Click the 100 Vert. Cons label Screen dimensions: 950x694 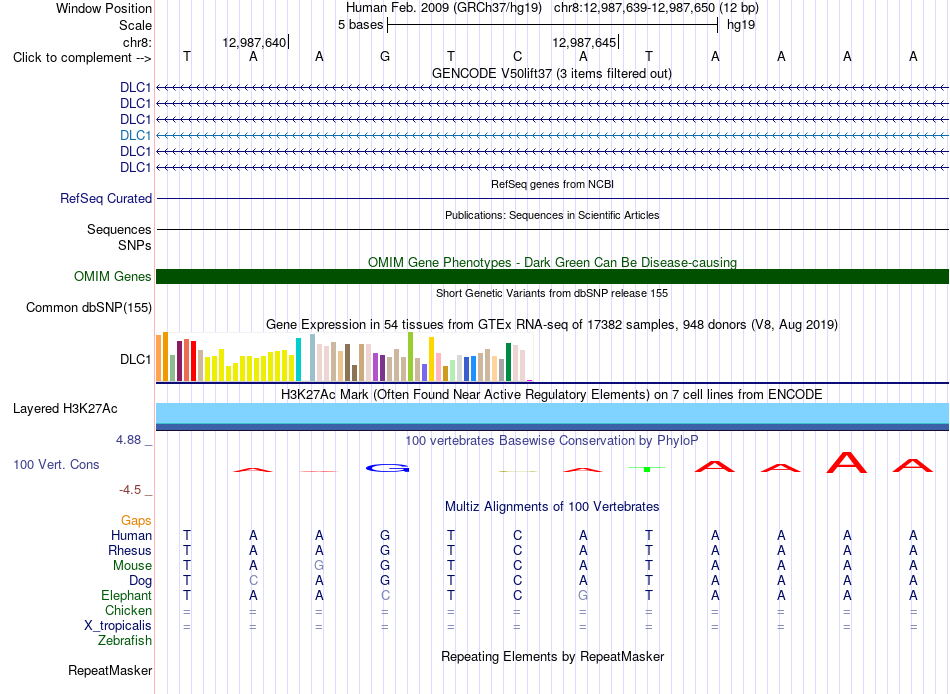point(56,464)
